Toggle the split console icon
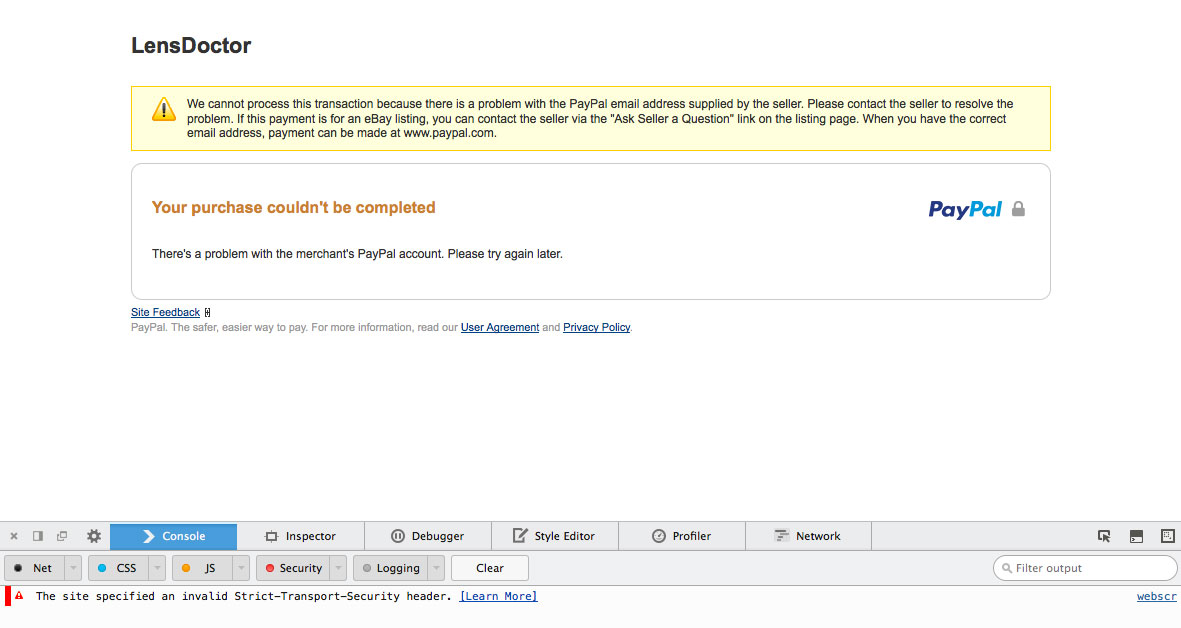Viewport: 1181px width, 628px height. (x=1137, y=536)
